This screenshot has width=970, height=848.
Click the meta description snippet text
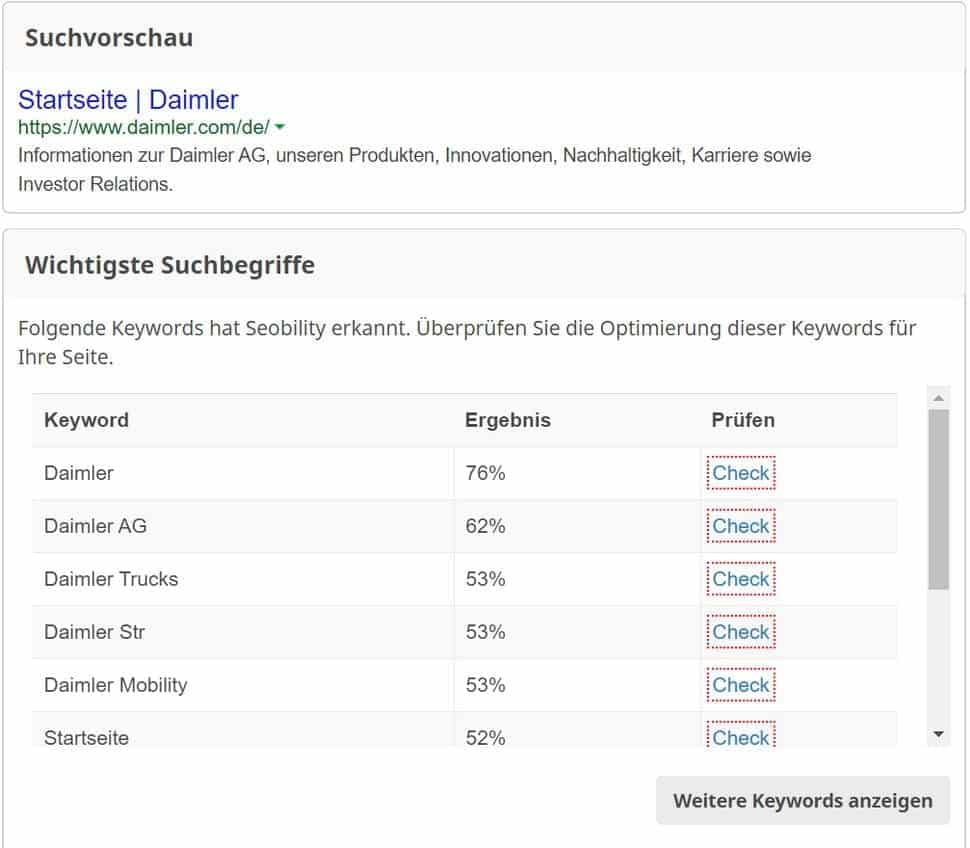pyautogui.click(x=414, y=169)
